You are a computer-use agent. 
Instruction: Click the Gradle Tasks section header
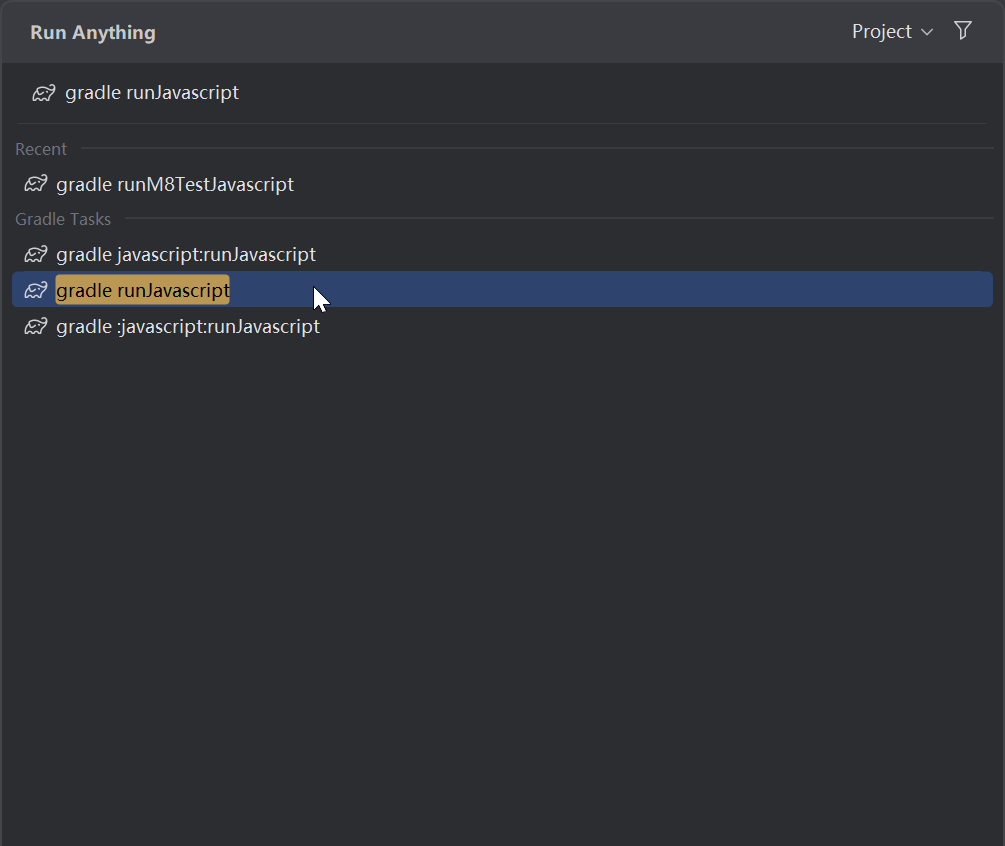[63, 219]
